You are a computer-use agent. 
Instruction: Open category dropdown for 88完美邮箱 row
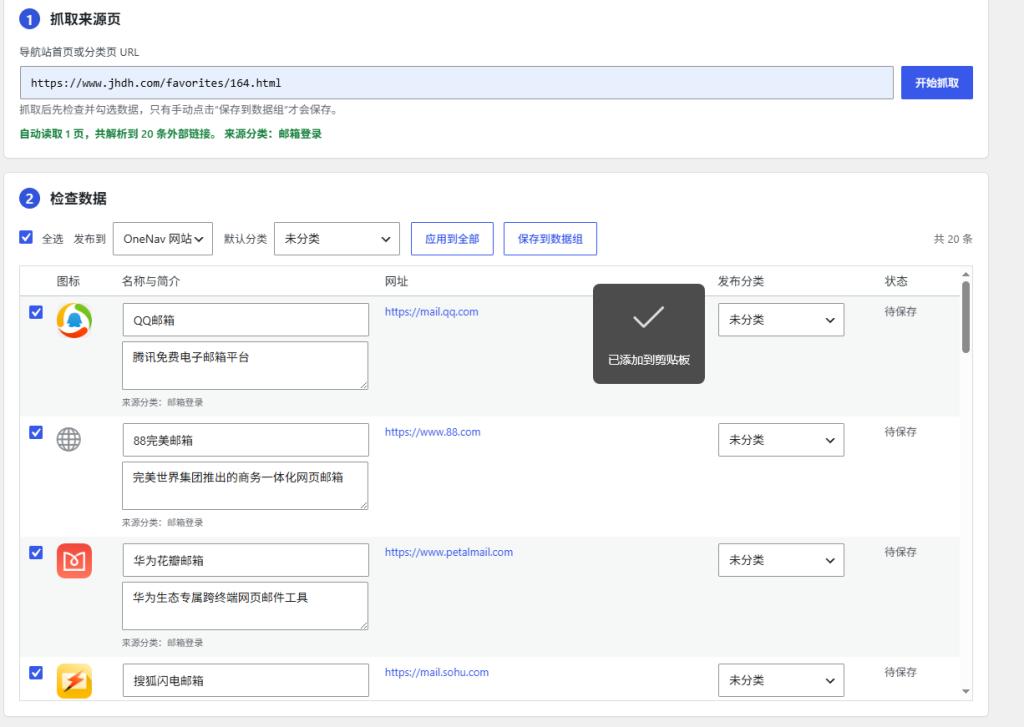pos(781,440)
